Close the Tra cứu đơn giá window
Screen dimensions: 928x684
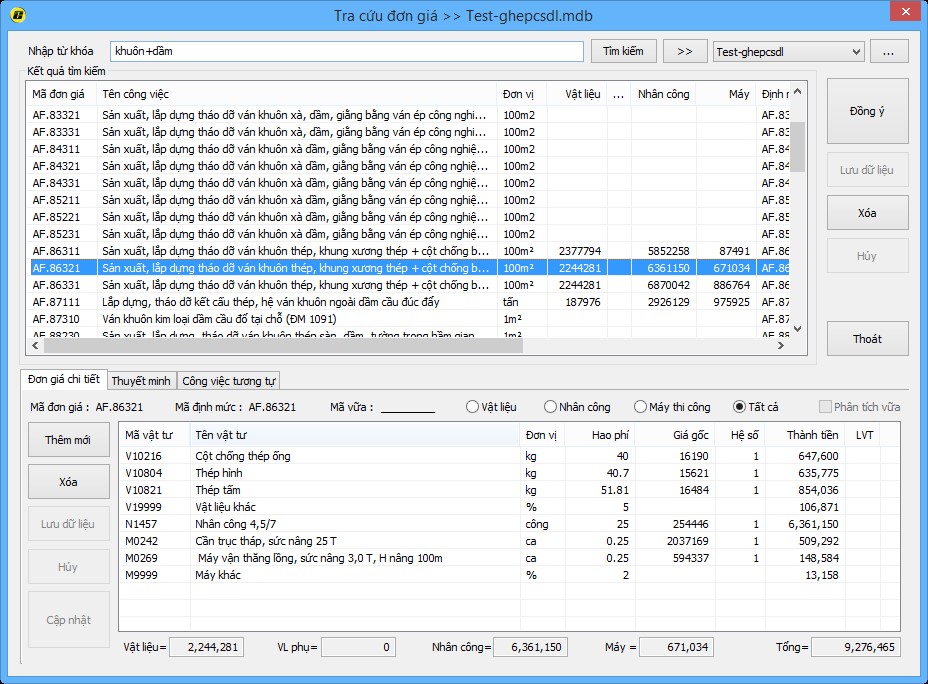click(903, 12)
